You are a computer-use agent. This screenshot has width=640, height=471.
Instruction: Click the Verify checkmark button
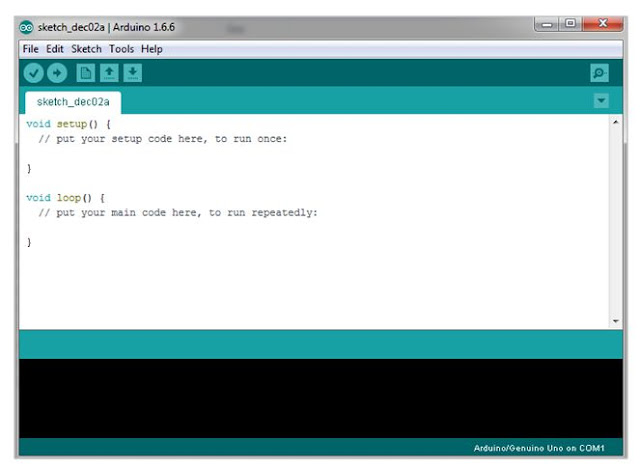pos(33,73)
